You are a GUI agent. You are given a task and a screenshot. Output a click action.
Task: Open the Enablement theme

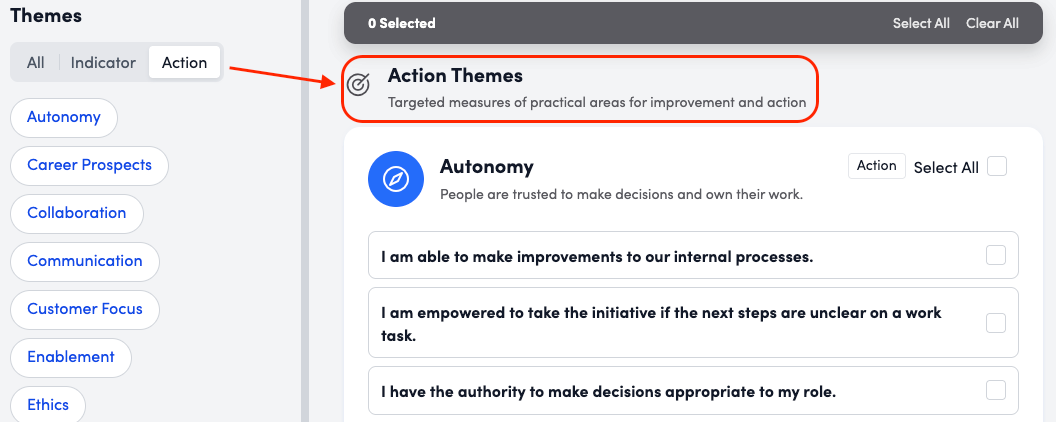71,357
